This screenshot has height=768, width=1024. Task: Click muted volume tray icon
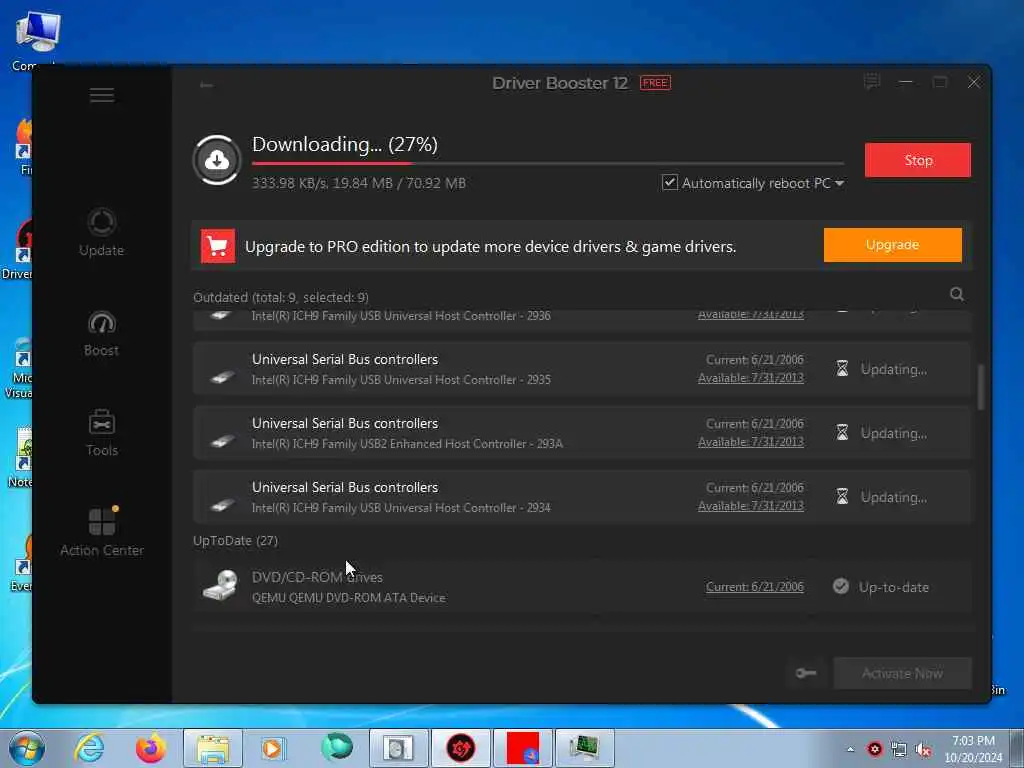pos(923,750)
